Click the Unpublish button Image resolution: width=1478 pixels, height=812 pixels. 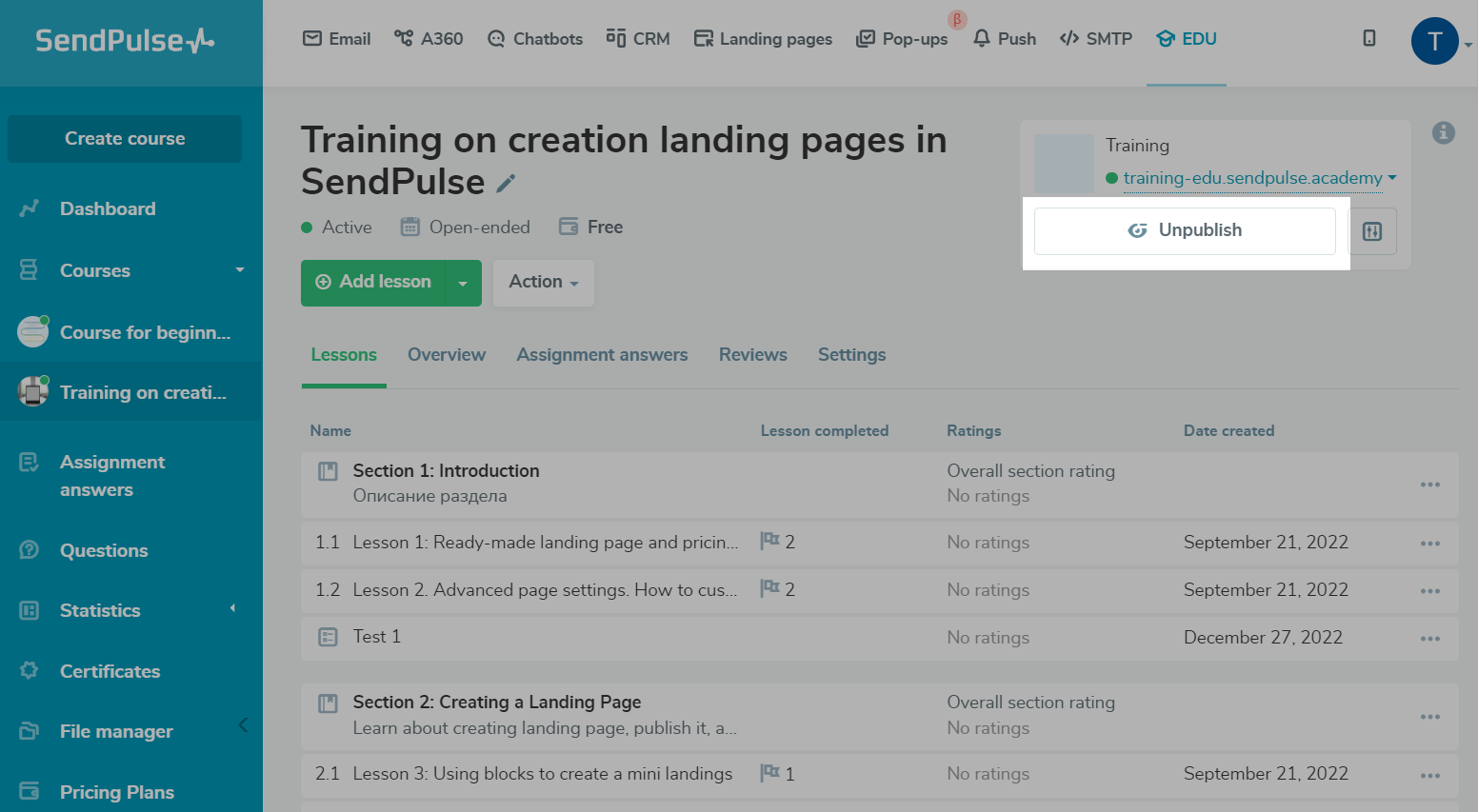point(1185,230)
